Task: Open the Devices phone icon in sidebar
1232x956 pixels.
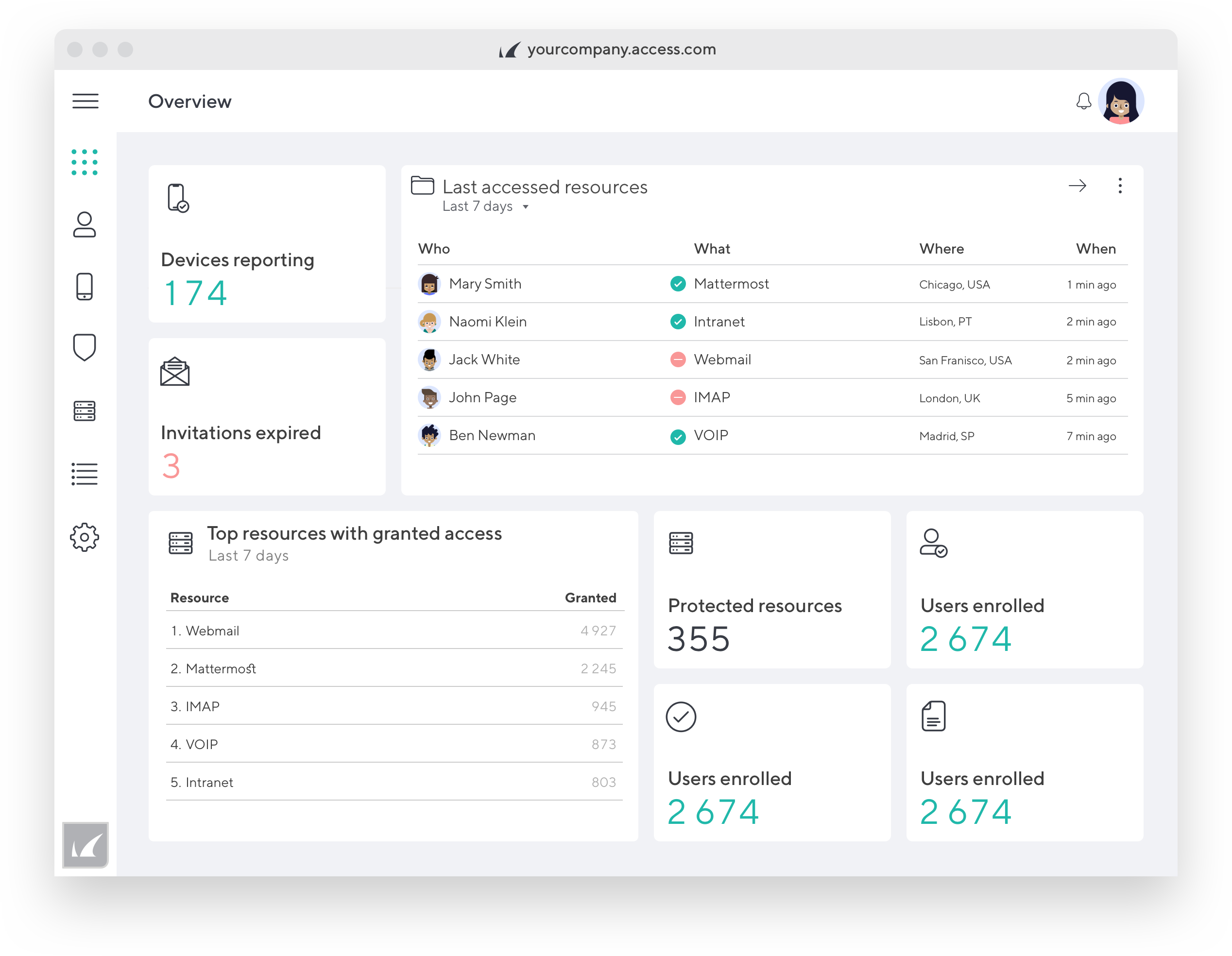Action: 85,287
